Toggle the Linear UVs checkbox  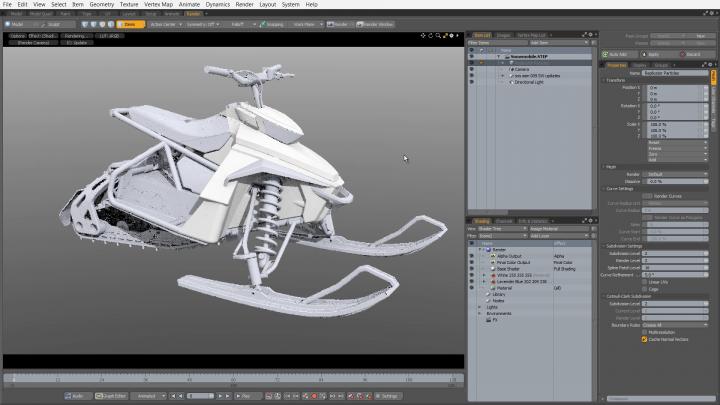(644, 281)
